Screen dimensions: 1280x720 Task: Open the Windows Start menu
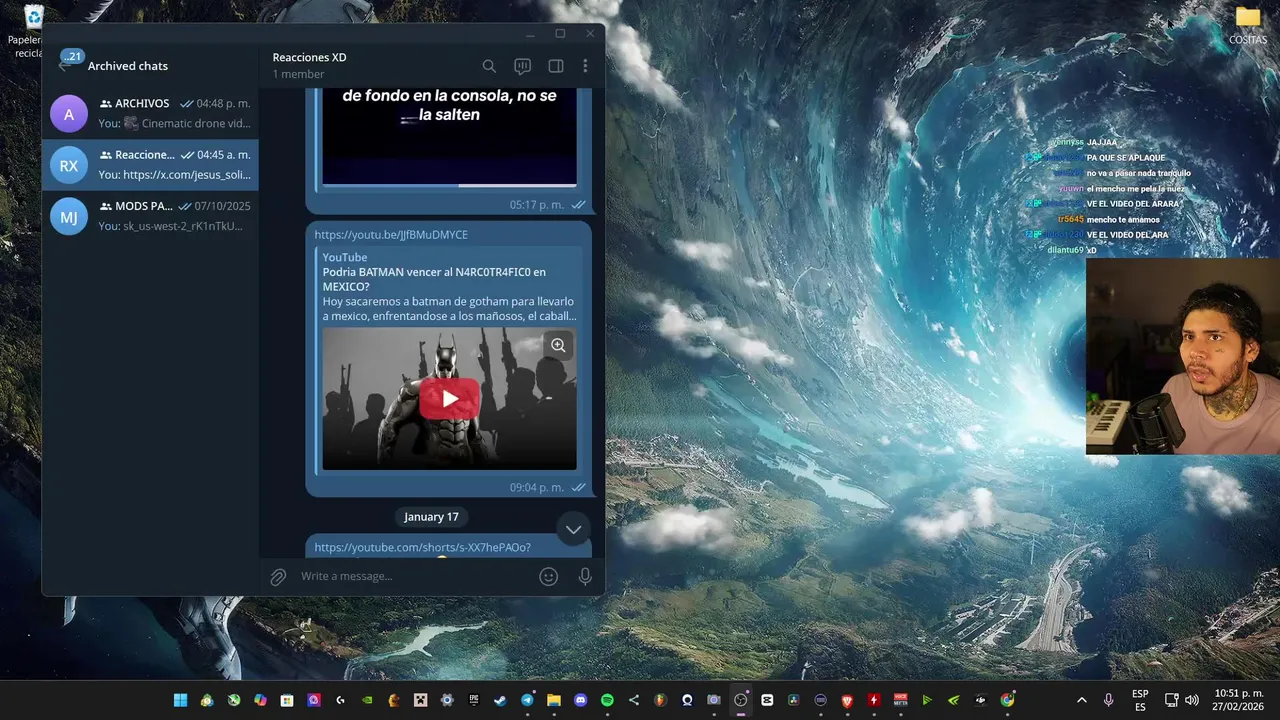tap(180, 700)
